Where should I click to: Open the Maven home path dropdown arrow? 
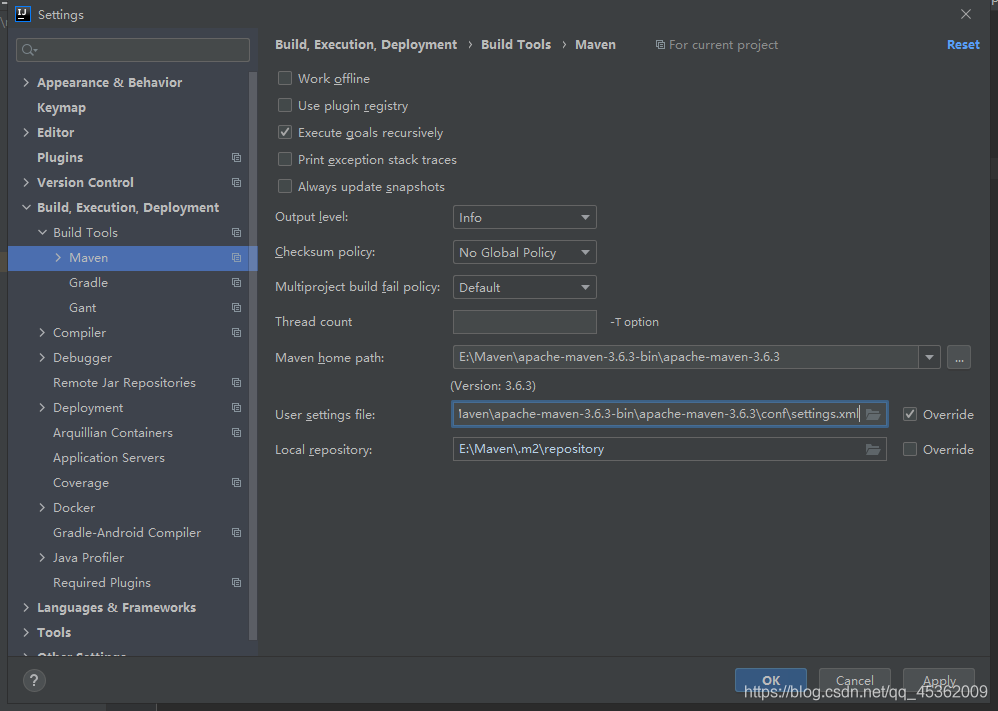(x=929, y=357)
